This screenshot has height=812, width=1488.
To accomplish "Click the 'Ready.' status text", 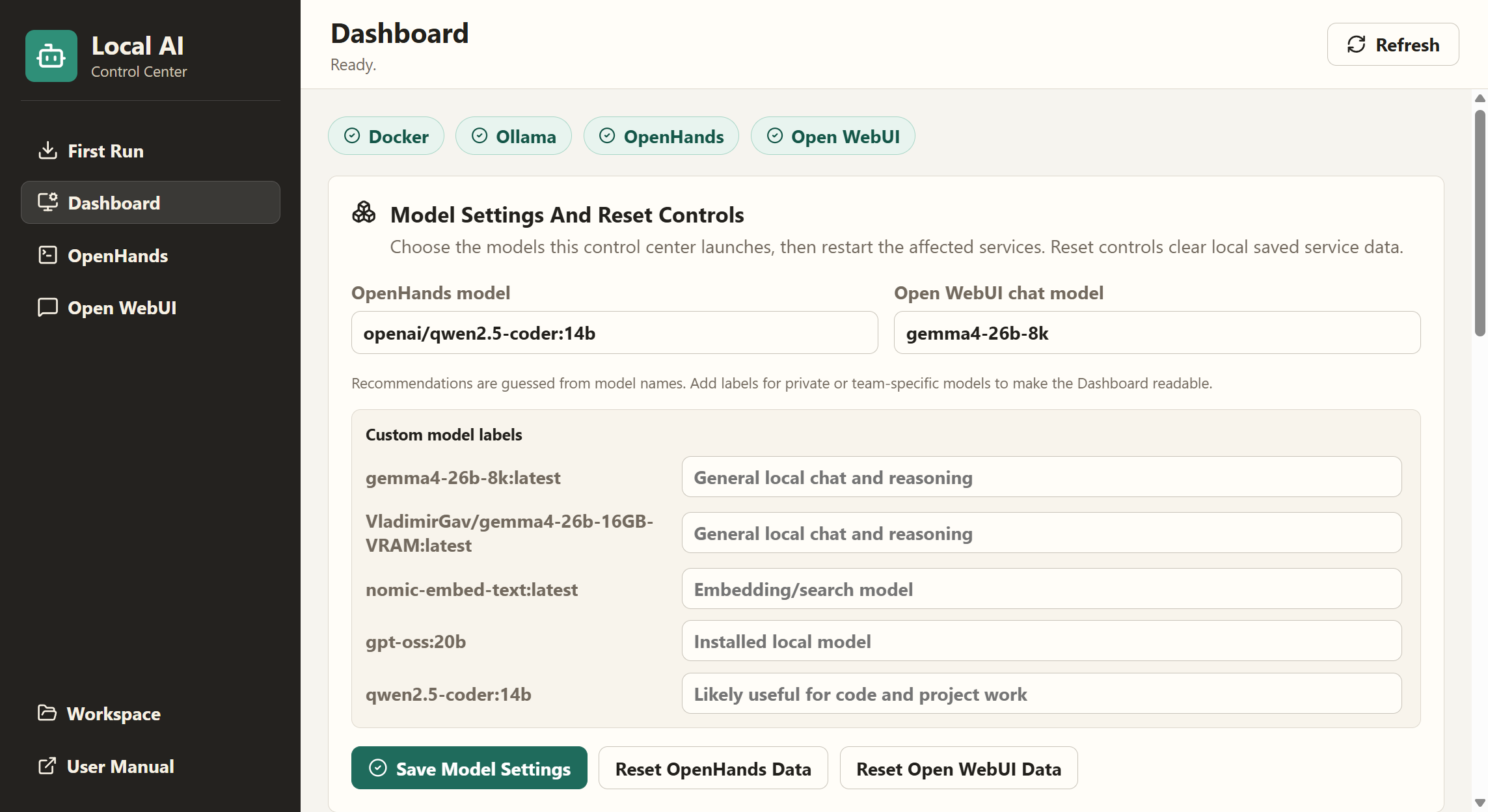I will coord(353,64).
